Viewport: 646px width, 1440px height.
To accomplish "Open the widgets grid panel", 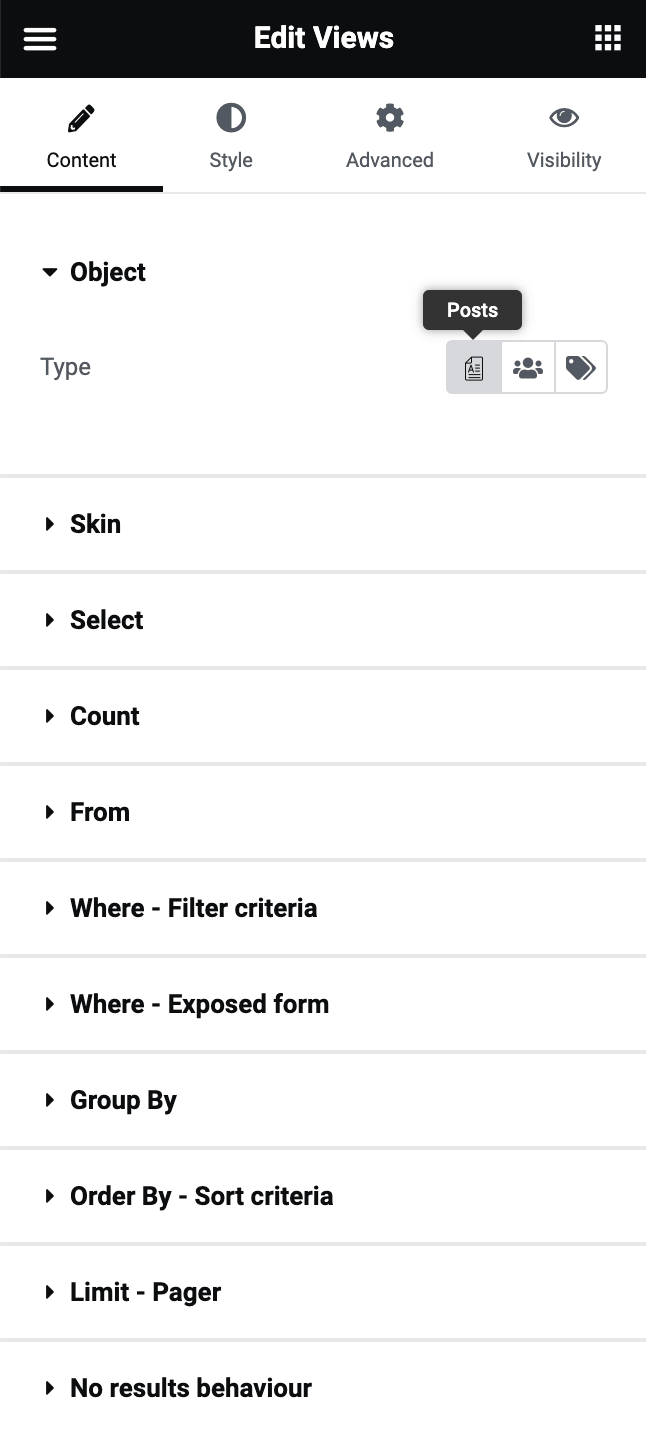I will pos(607,38).
